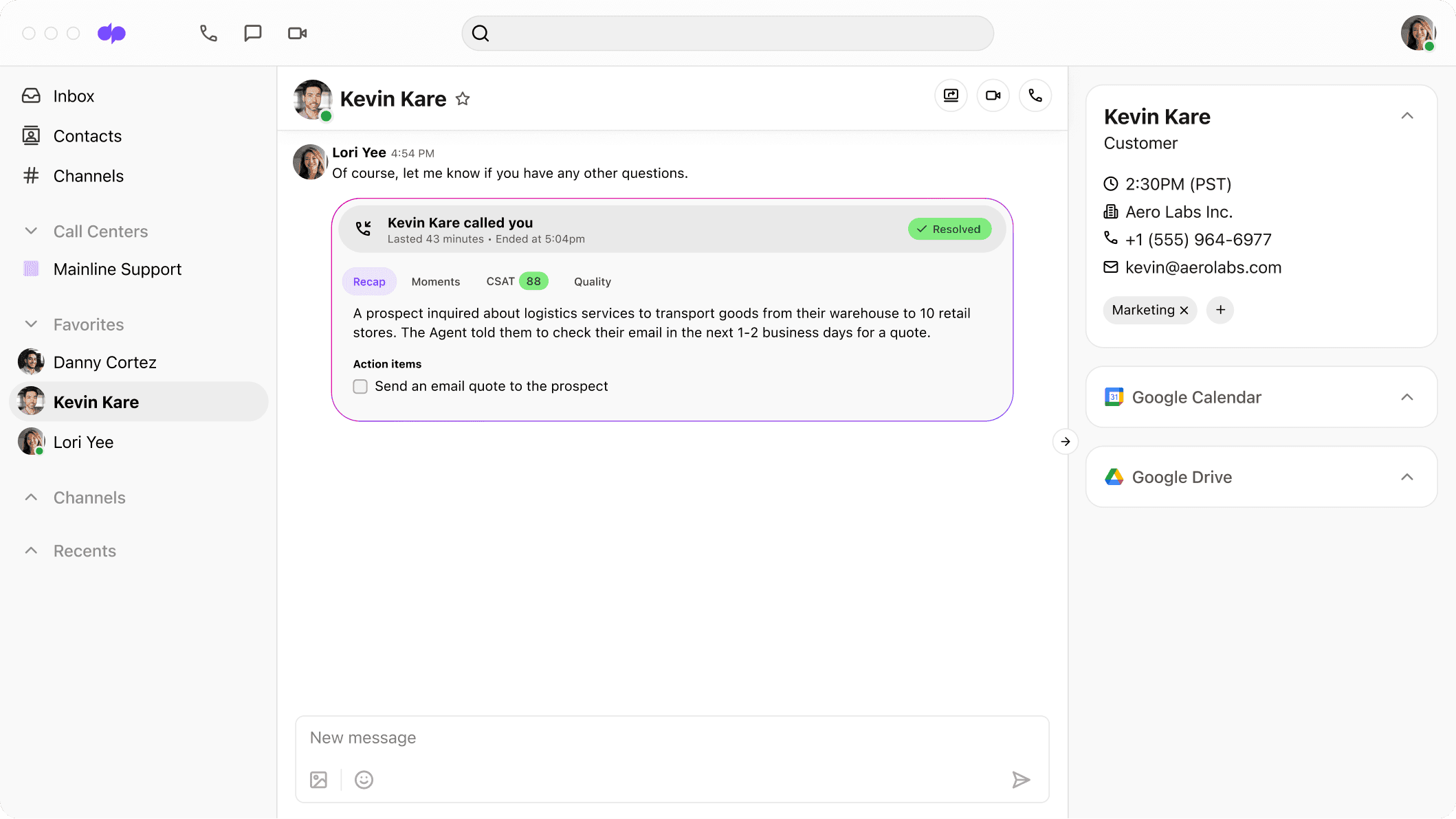
Task: Open the emoji picker in the composer
Action: click(x=364, y=779)
